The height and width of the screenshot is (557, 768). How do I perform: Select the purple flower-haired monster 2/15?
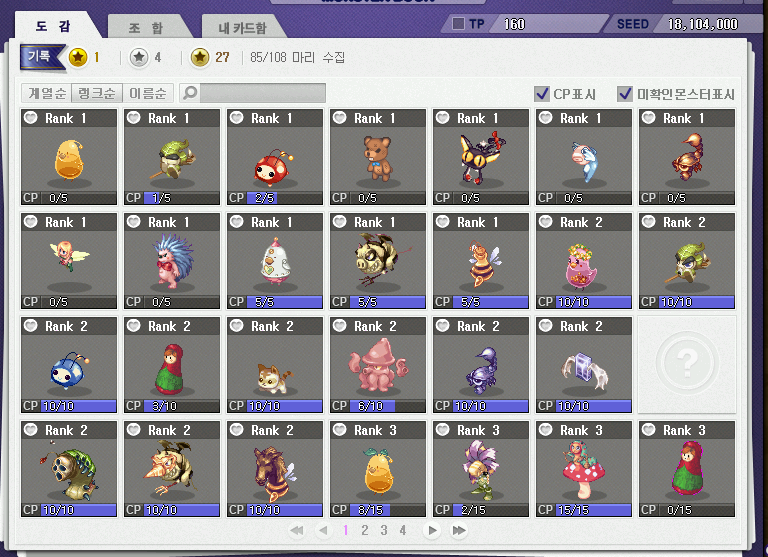coord(481,469)
